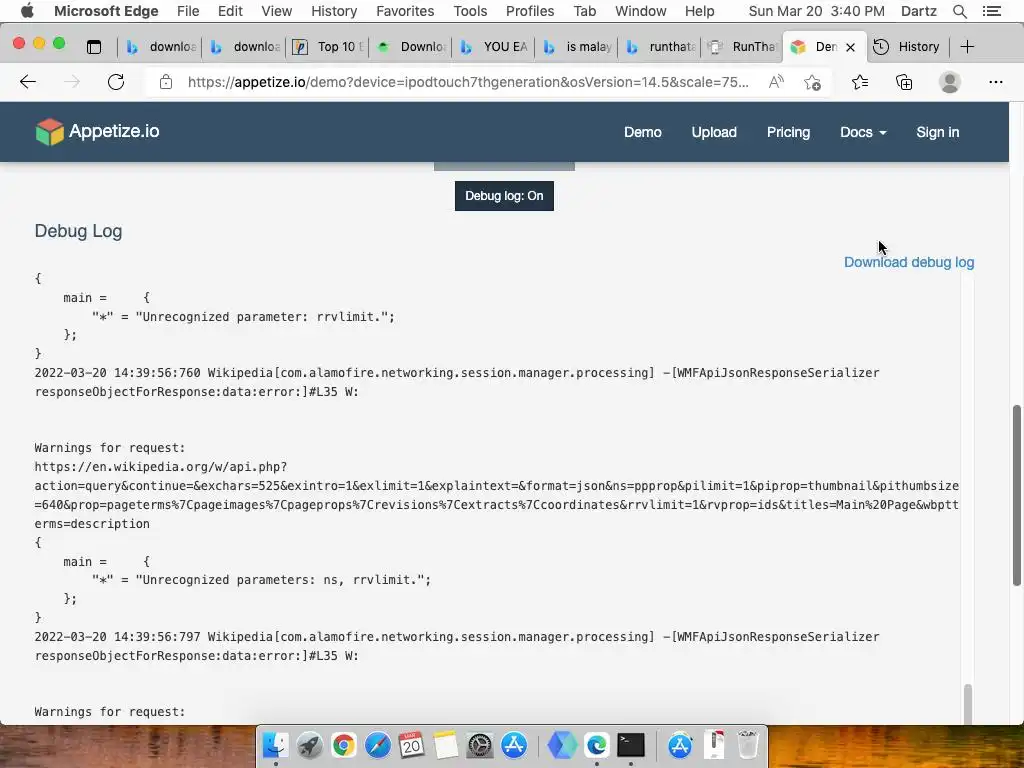This screenshot has height=768, width=1024.
Task: Open Read Aloud from the address bar
Action: click(x=776, y=82)
